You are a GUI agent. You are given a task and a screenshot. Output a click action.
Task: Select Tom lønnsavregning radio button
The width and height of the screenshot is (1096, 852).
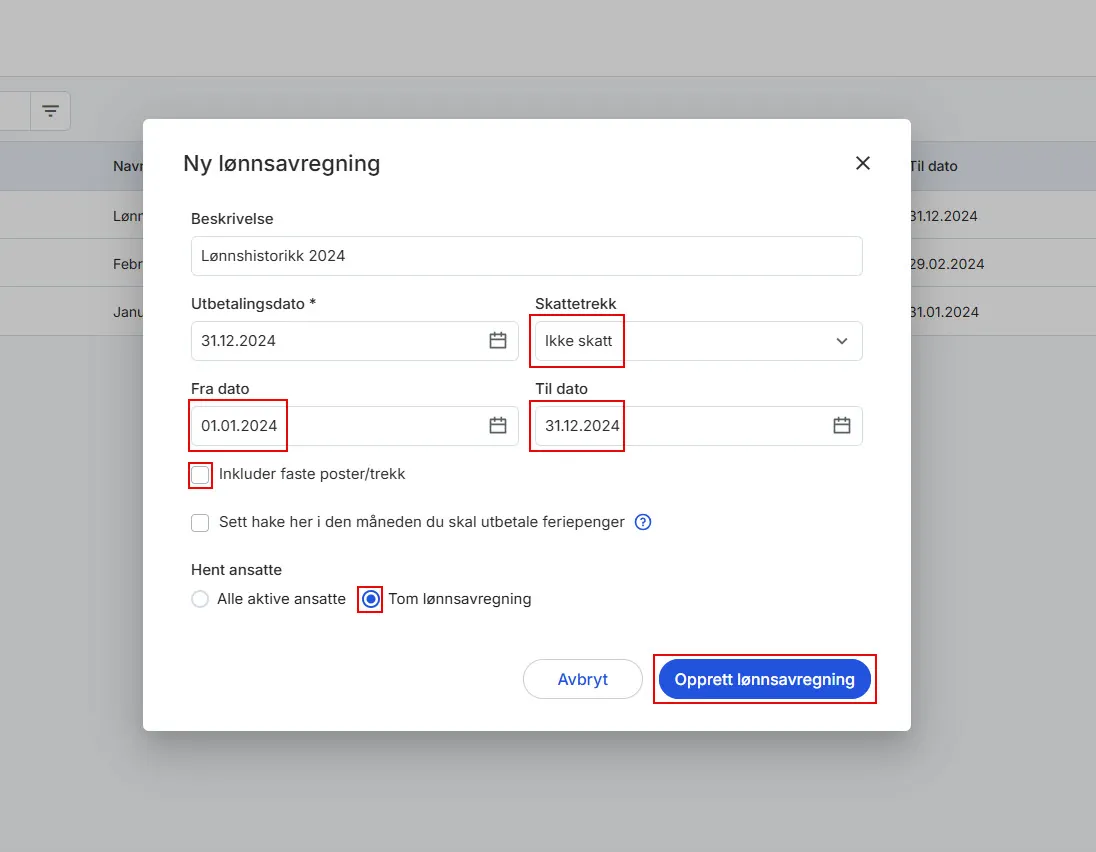[369, 598]
